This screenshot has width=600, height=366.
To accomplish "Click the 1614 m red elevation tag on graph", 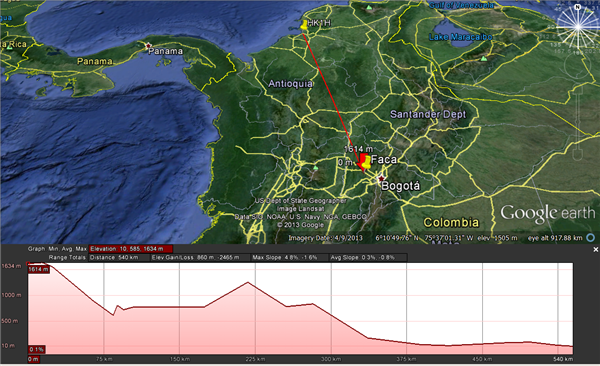I will [39, 269].
